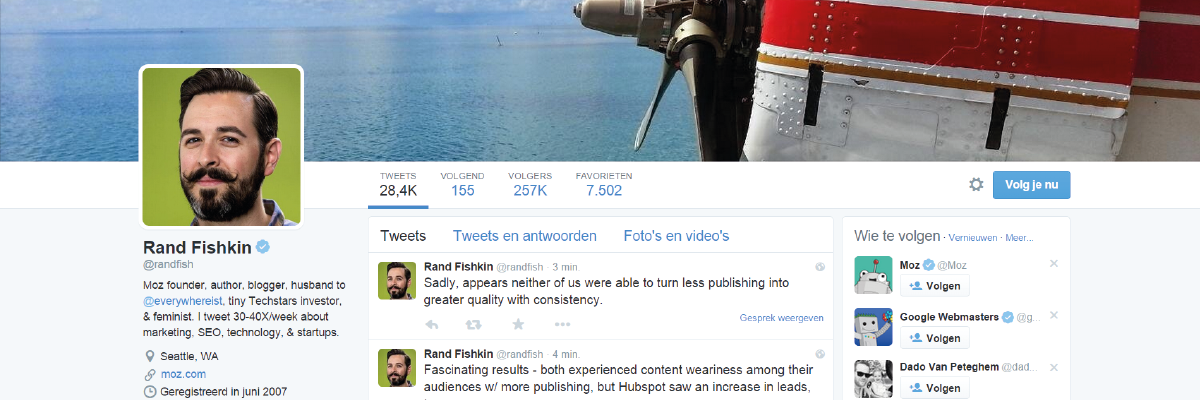Click the globe icon on the second tweet
Image resolution: width=1200 pixels, height=400 pixels.
[x=819, y=354]
